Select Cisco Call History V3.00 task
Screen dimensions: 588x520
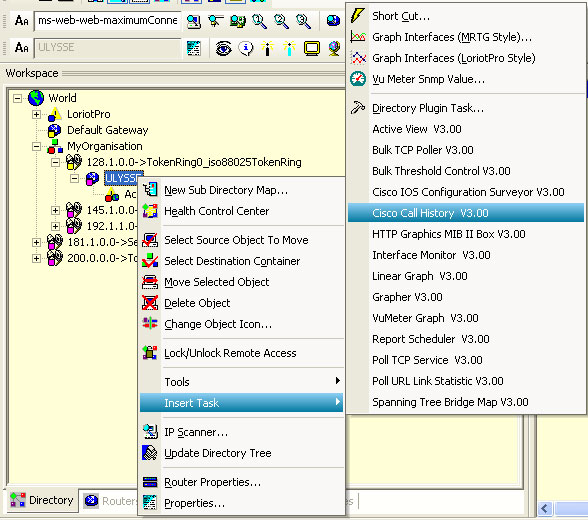pyautogui.click(x=466, y=213)
